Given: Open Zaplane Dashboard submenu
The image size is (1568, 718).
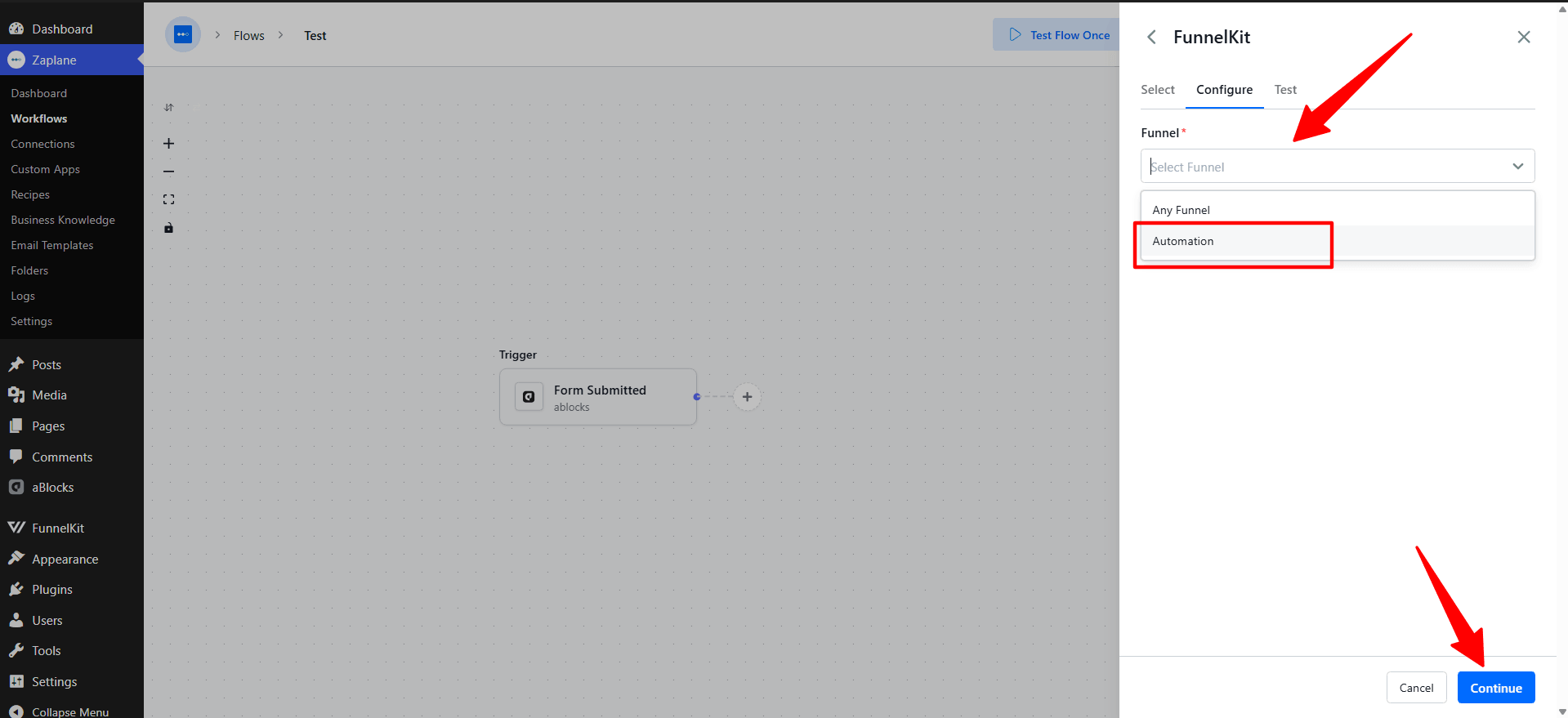Looking at the screenshot, I should click(39, 93).
